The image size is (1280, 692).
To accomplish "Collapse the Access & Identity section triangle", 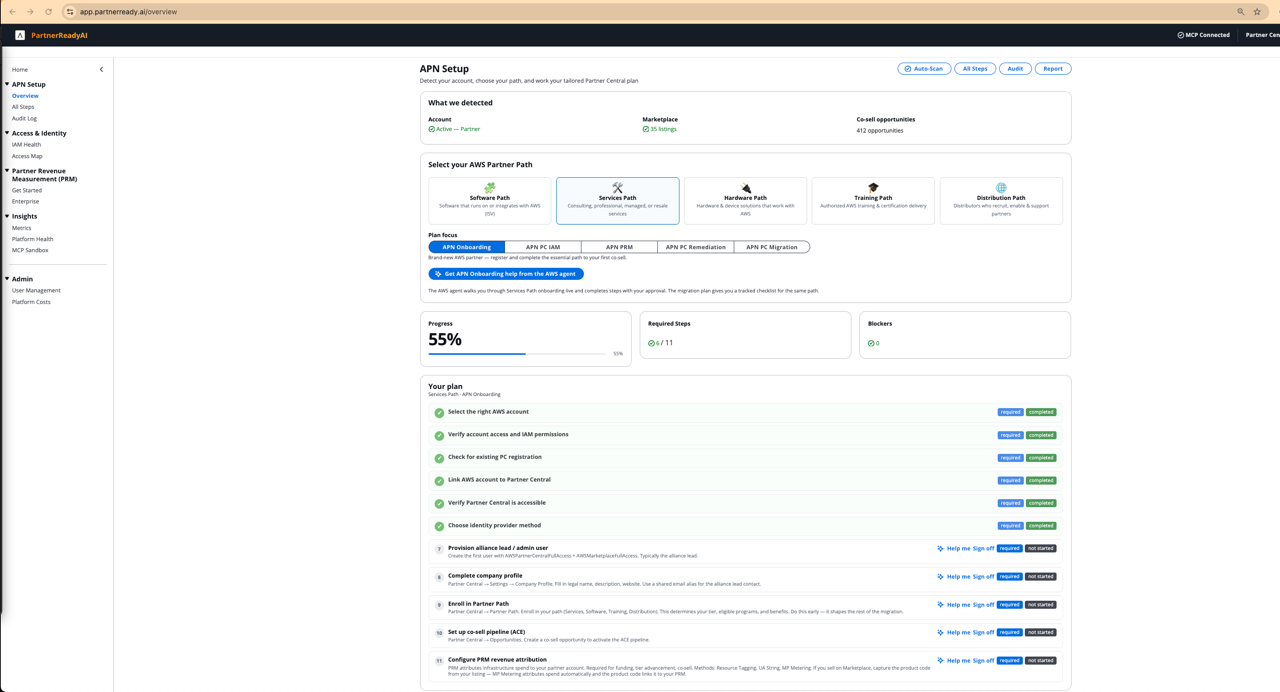I will [x=7, y=133].
